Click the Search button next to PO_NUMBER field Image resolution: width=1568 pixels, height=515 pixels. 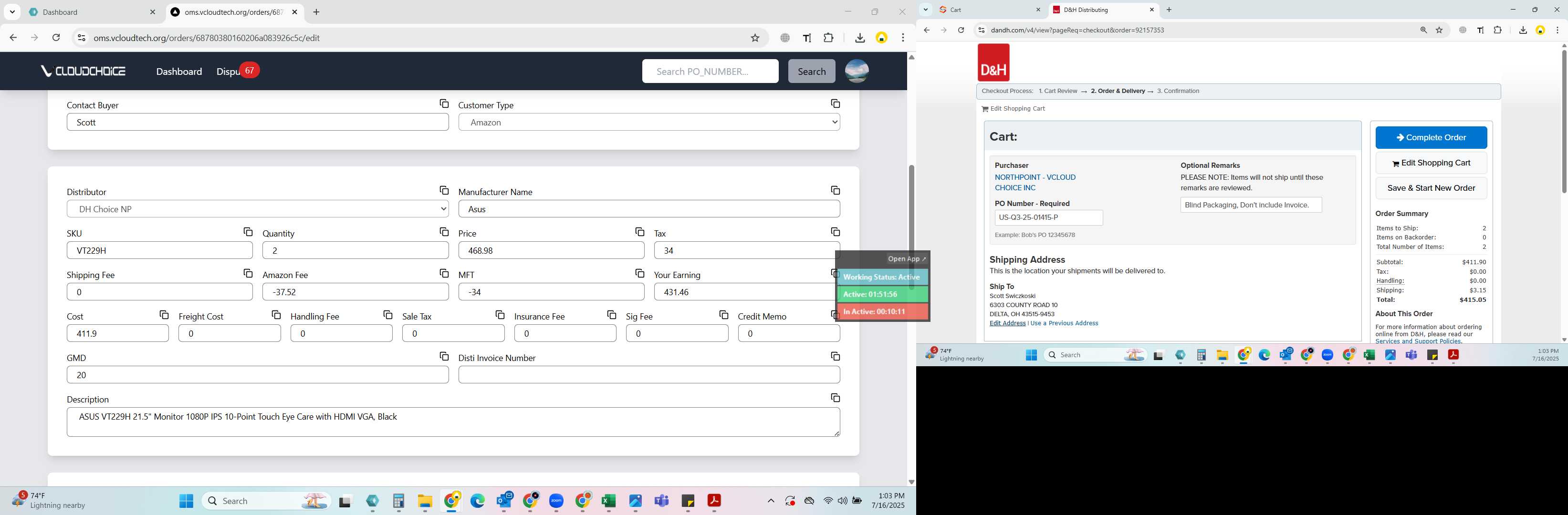click(x=811, y=71)
